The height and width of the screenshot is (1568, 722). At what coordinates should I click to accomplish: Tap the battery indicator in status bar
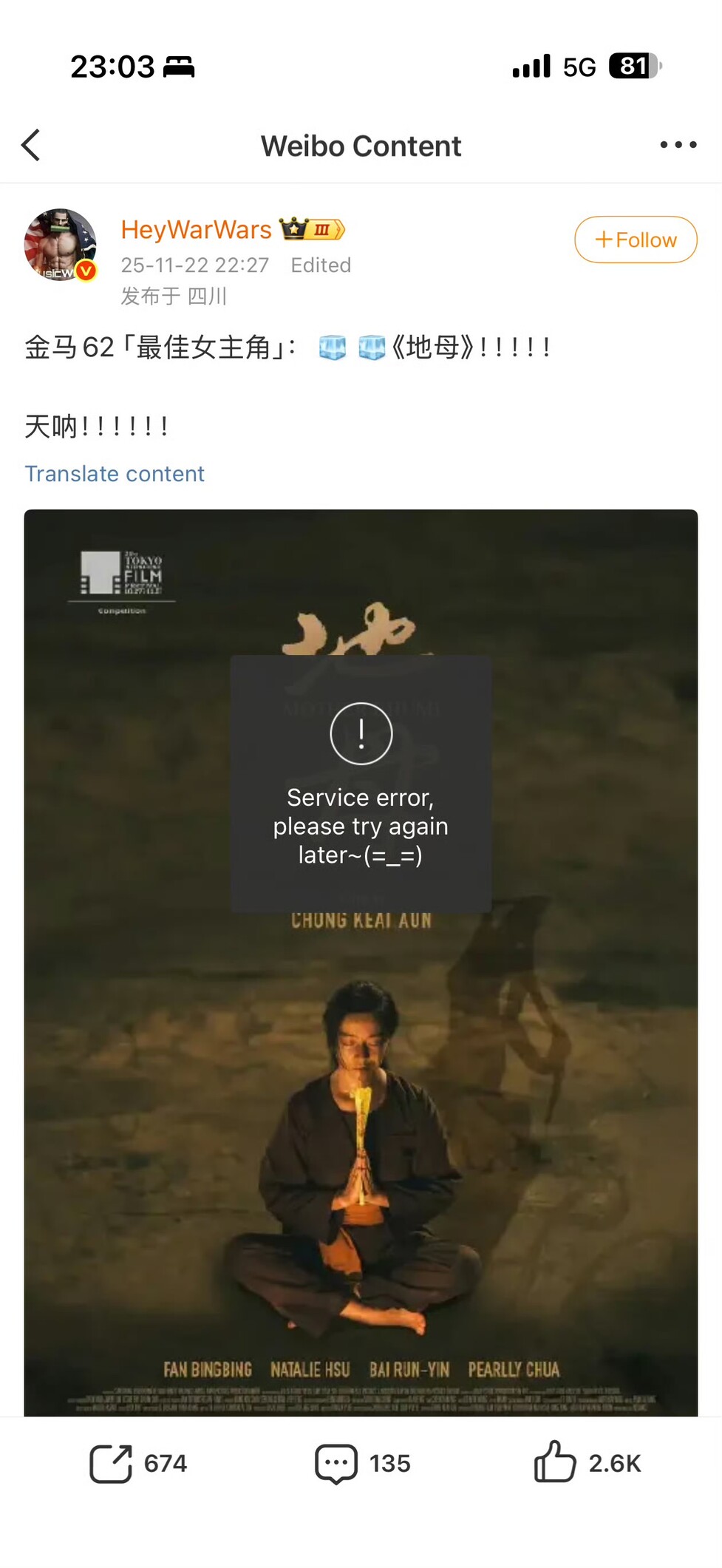point(636,66)
